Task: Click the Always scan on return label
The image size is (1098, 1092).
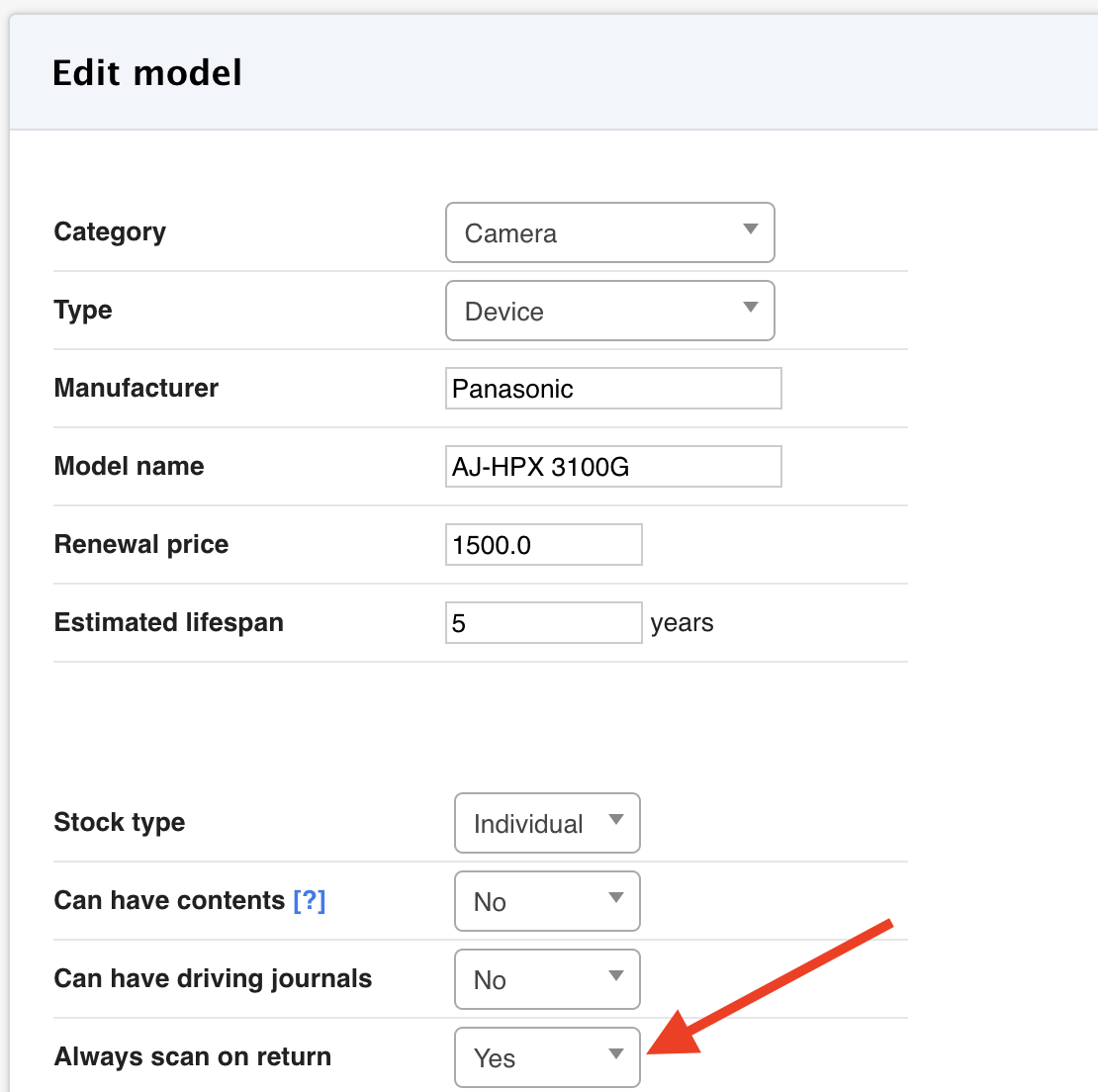Action: (x=193, y=1056)
